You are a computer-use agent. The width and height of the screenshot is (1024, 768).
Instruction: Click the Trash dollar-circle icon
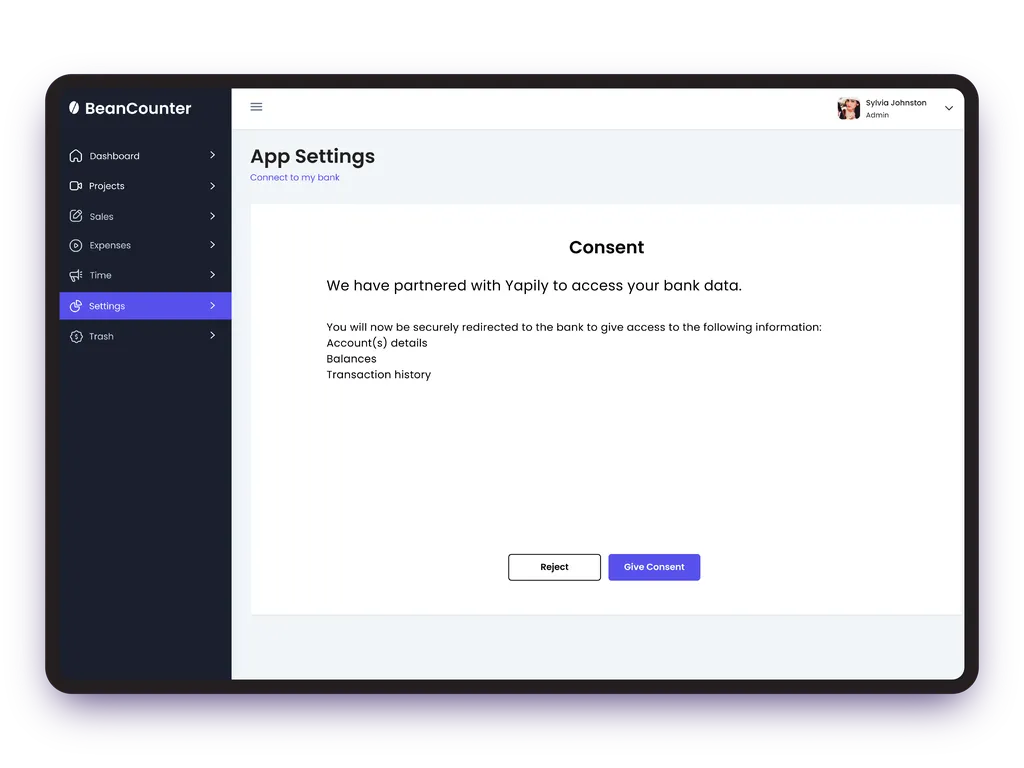(76, 337)
